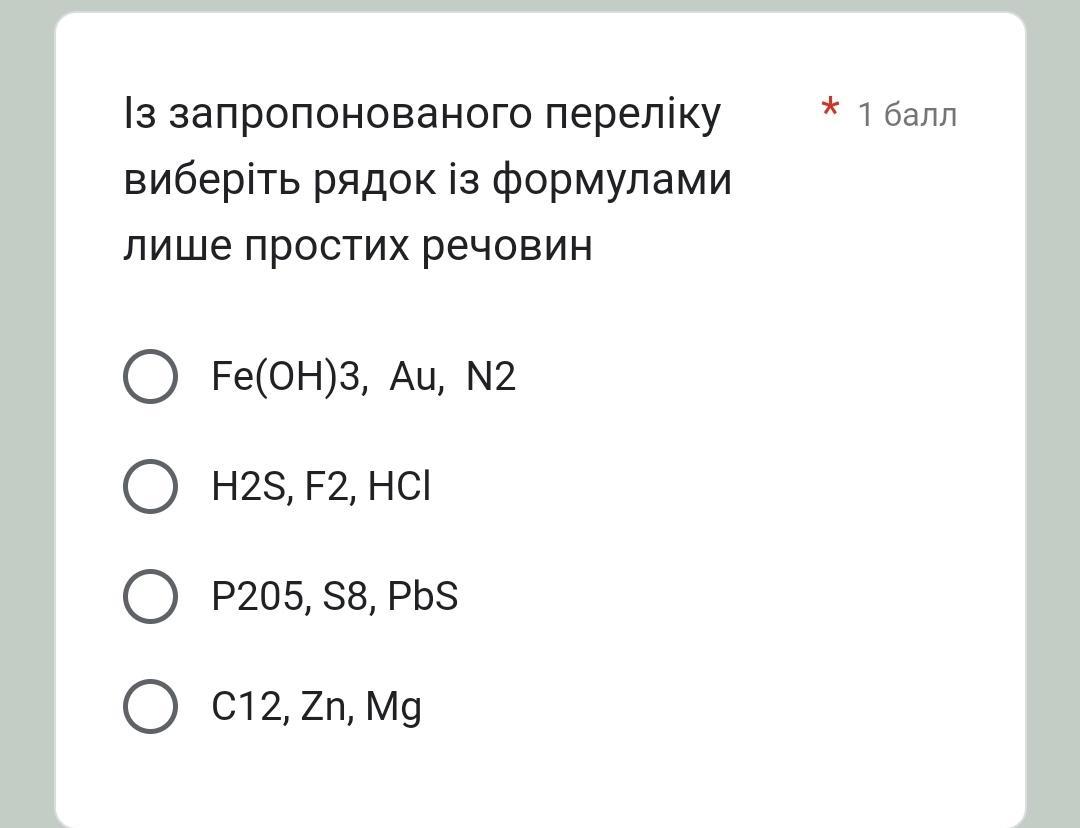Click "Au" in the first option
This screenshot has height=828, width=1080.
(416, 377)
